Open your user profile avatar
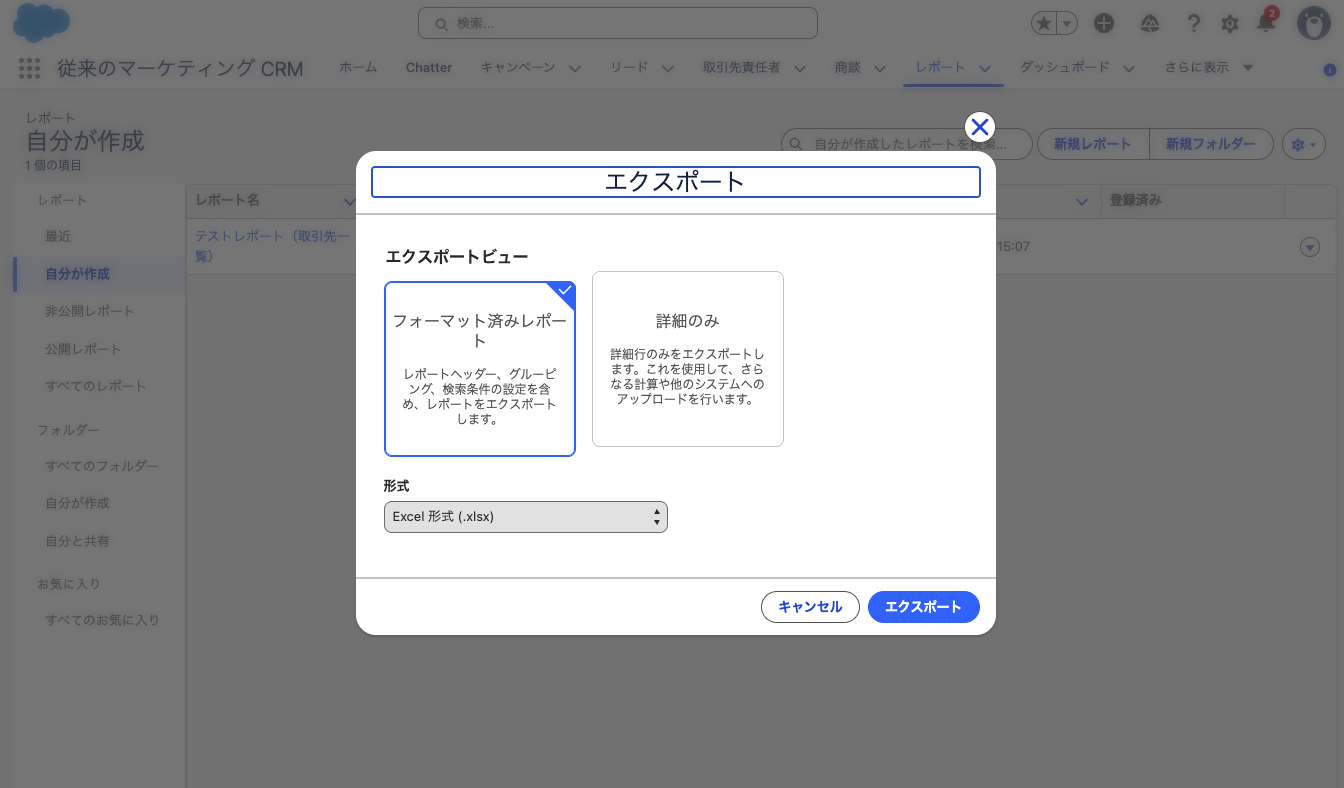Viewport: 1344px width, 788px height. (x=1315, y=24)
